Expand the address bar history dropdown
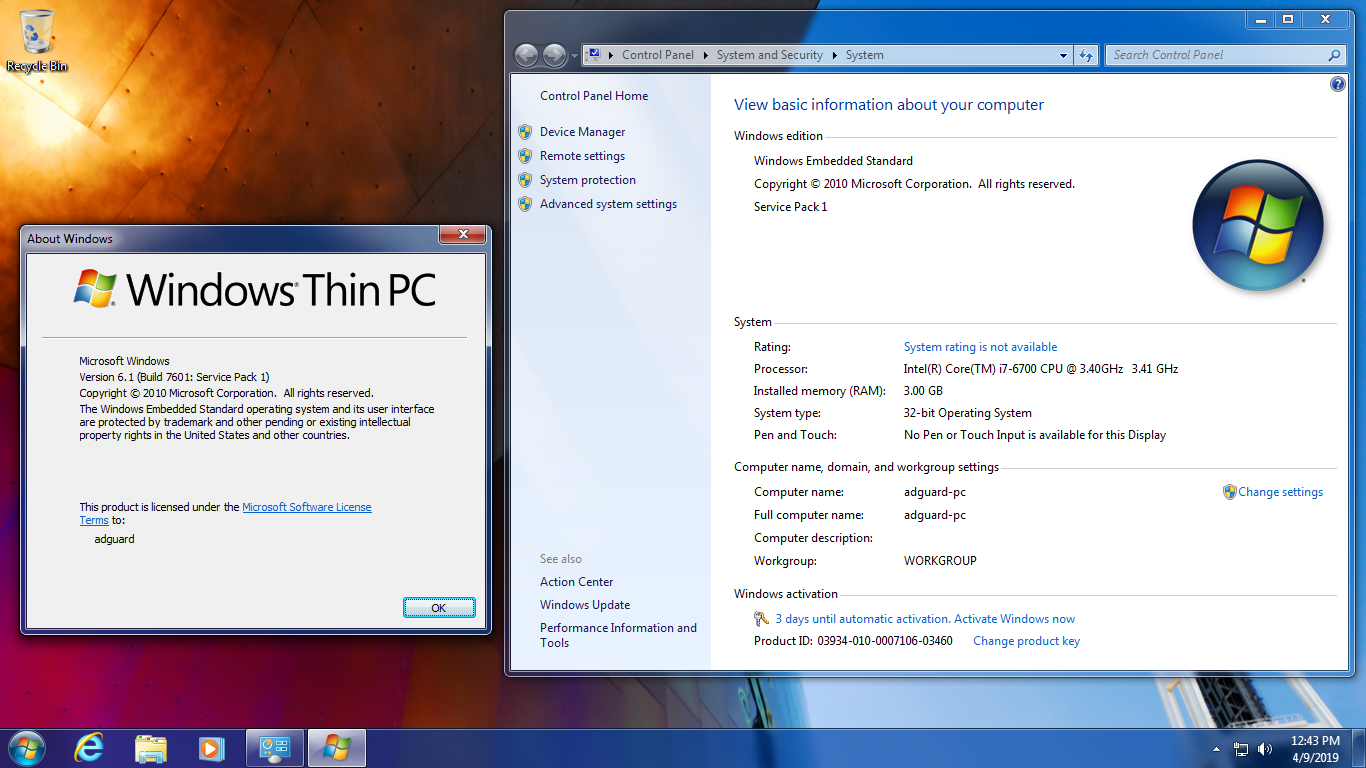 point(1063,56)
